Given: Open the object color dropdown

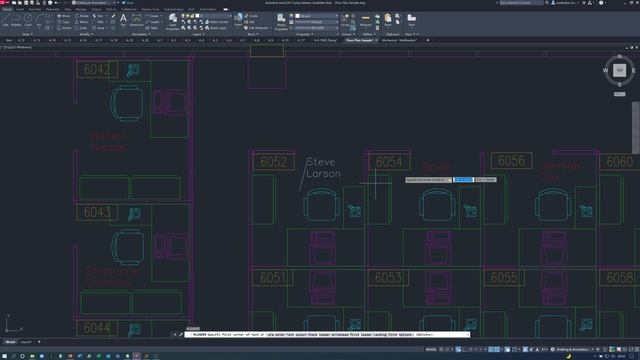Looking at the screenshot, I should point(317,16).
